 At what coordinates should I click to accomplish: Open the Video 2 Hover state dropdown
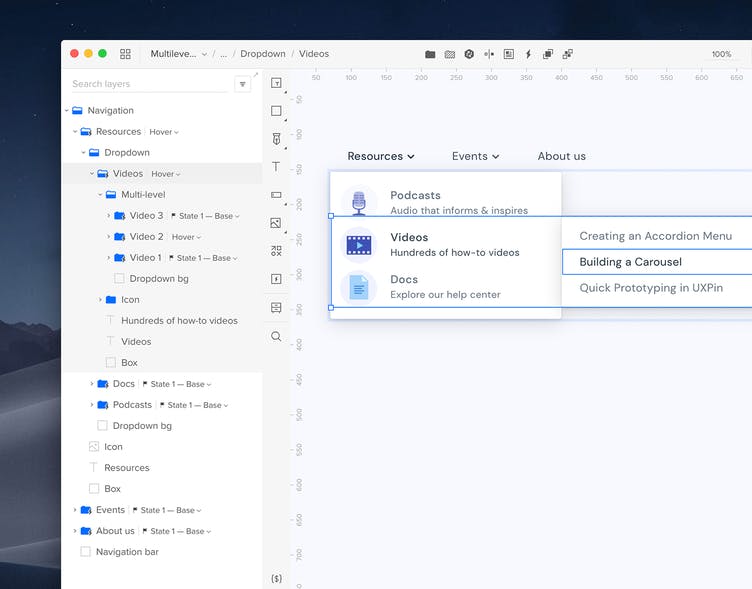[184, 237]
